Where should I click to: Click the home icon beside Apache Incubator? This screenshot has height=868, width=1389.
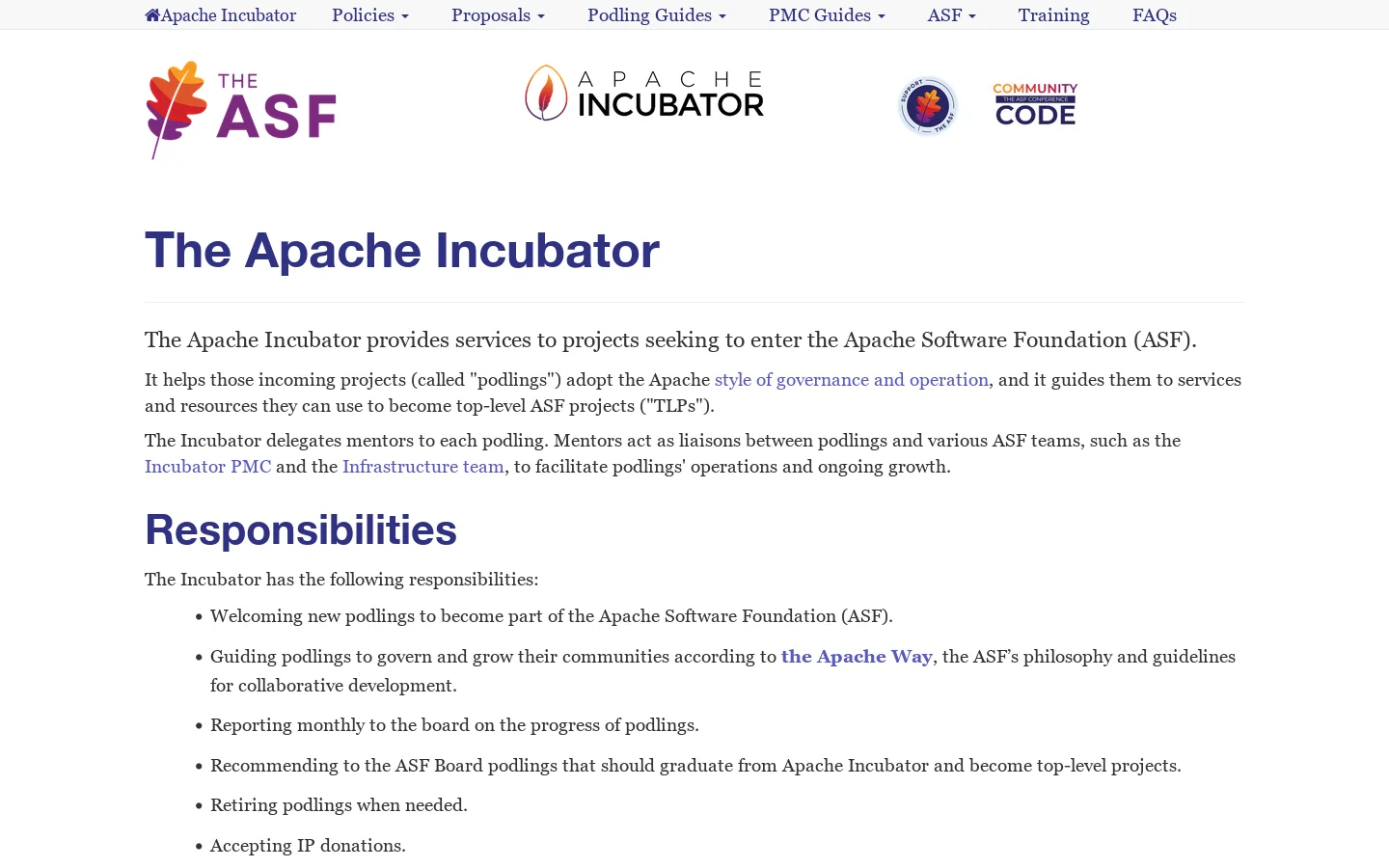tap(152, 15)
